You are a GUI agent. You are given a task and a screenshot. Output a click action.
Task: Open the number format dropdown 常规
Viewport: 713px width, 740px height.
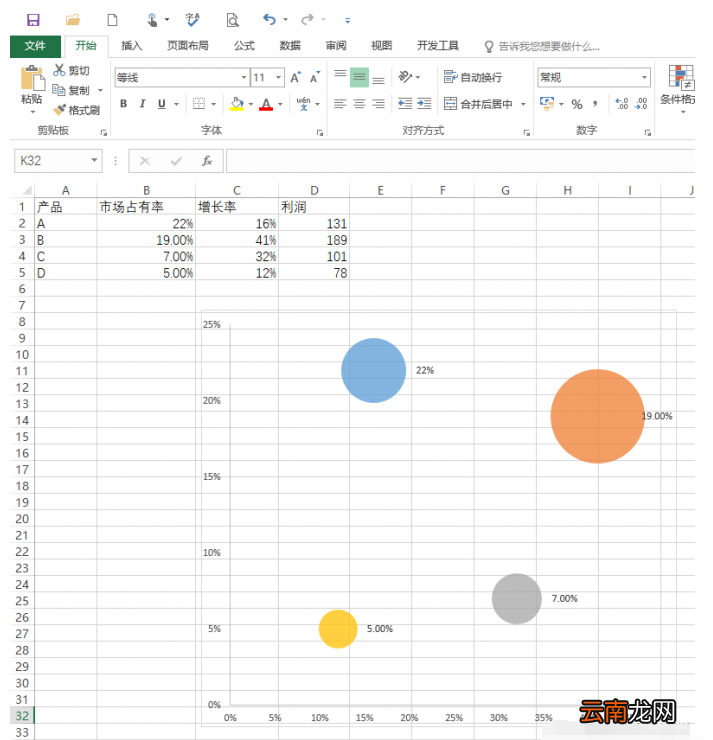[x=644, y=77]
